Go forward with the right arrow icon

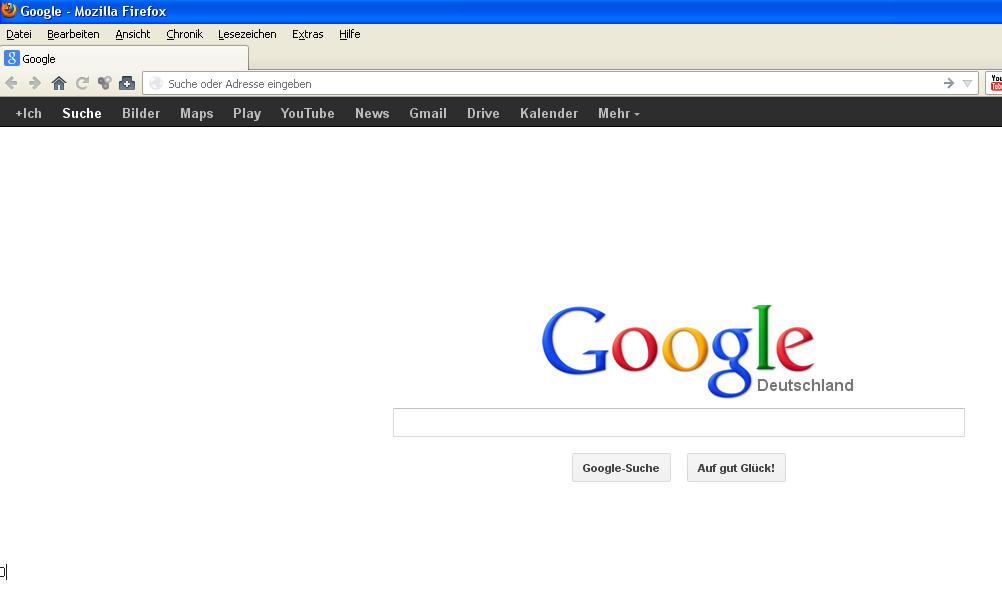[x=35, y=83]
